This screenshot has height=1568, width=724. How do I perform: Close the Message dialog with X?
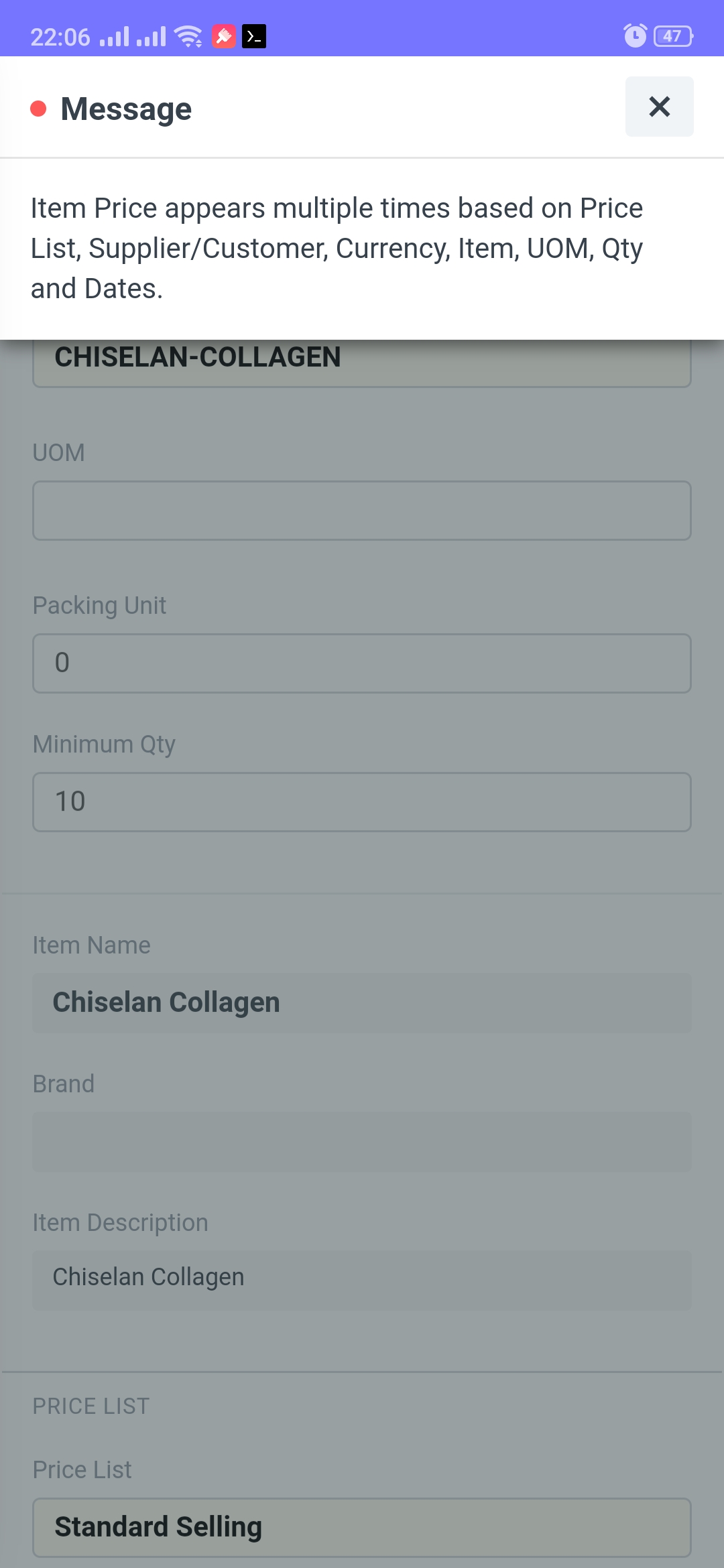click(x=659, y=107)
